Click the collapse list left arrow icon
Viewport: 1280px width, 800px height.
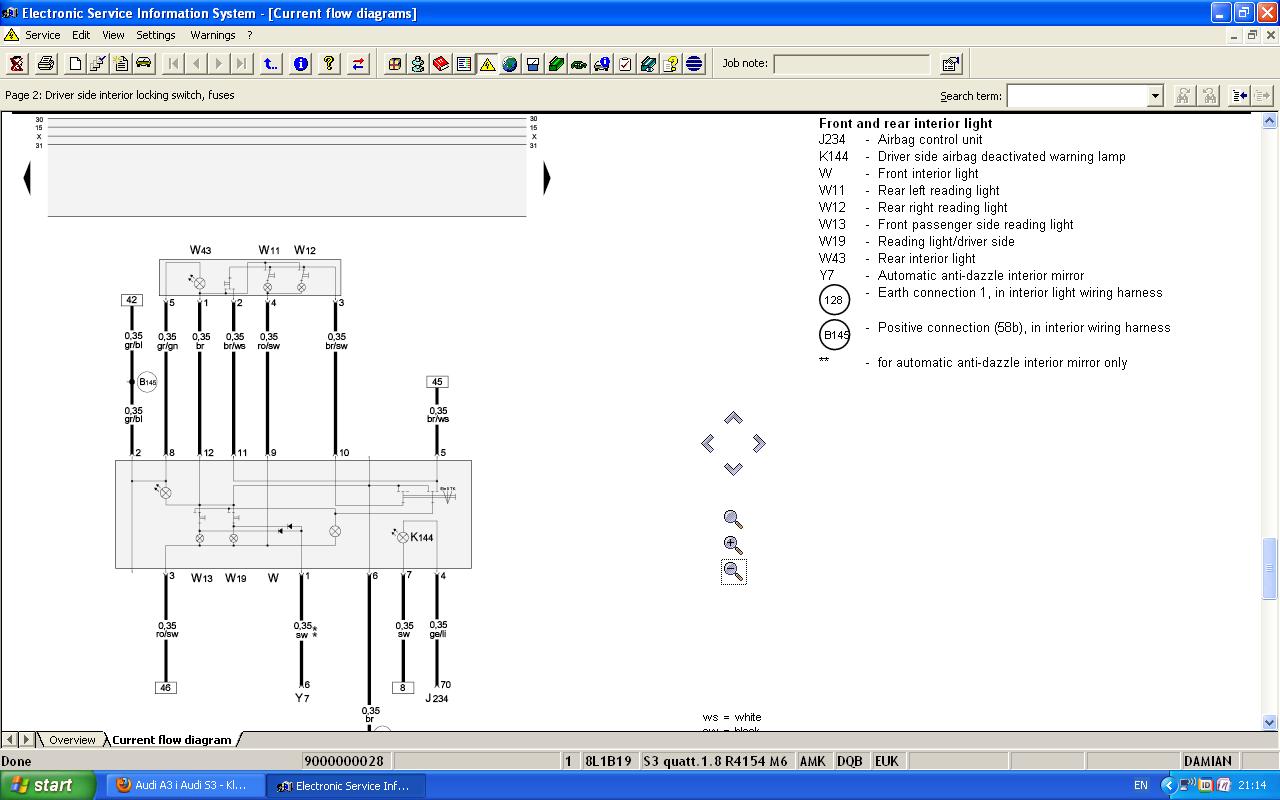click(1240, 95)
